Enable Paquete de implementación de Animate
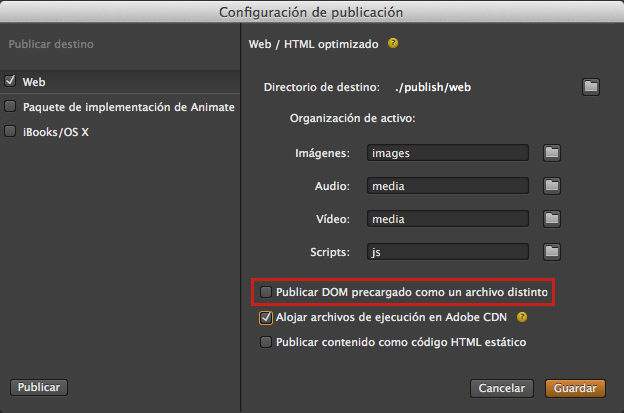Screen dimensions: 624x413 [10, 107]
